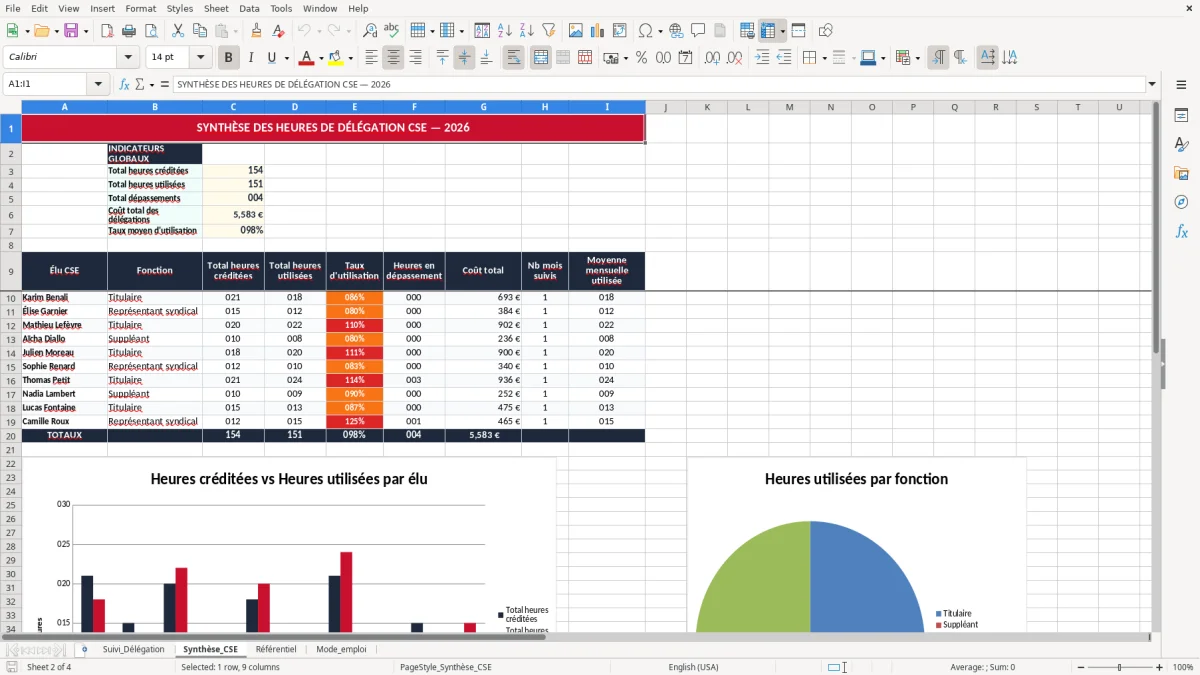
Task: Open the Sheet menu
Action: point(216,8)
